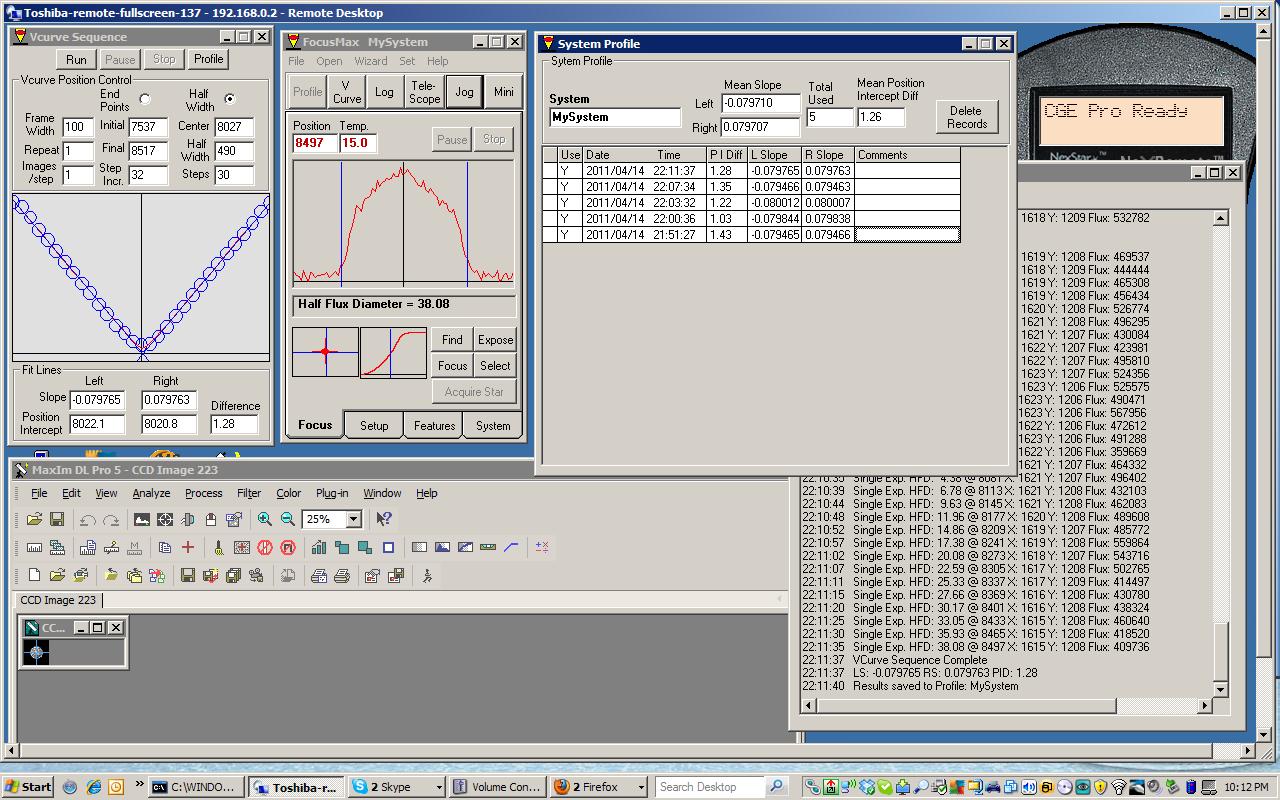Use 'Y' cell for 22:11:37 profile row
Image resolution: width=1280 pixels, height=800 pixels.
pos(570,171)
